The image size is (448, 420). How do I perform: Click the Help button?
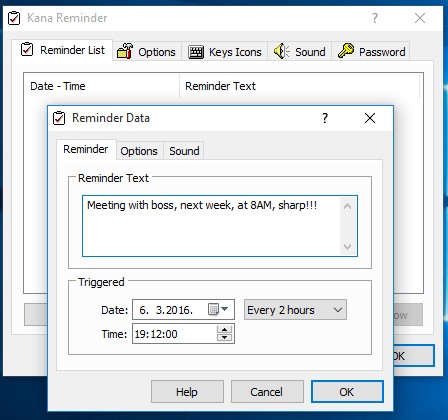(x=187, y=392)
